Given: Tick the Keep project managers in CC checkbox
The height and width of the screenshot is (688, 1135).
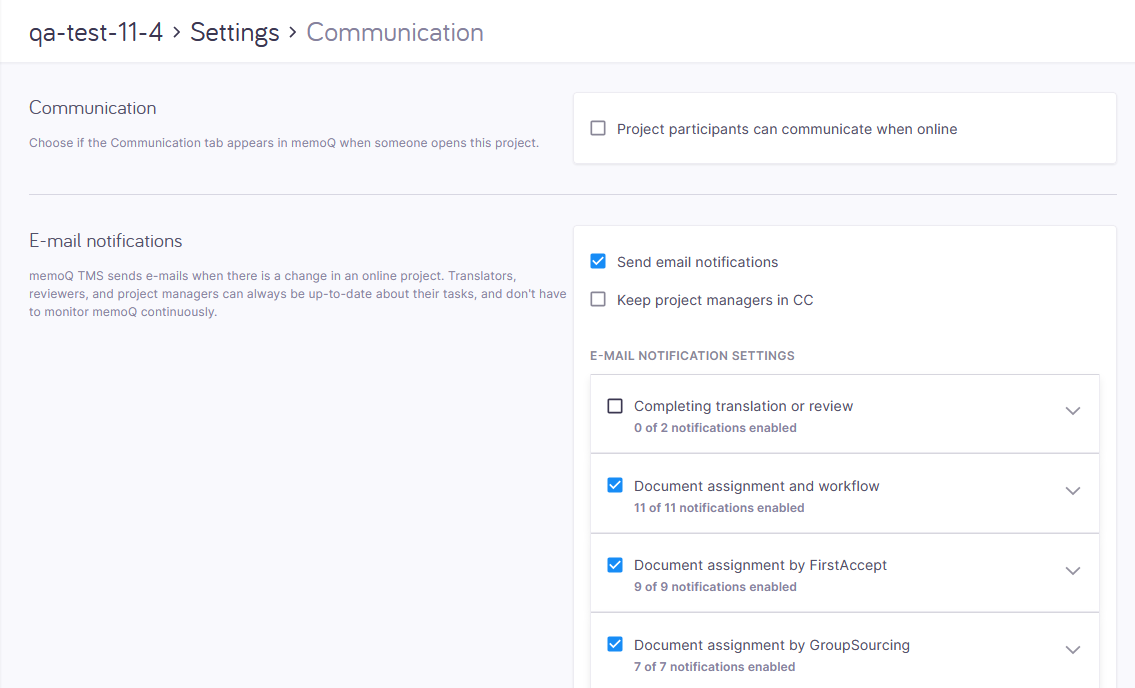Looking at the screenshot, I should point(598,300).
